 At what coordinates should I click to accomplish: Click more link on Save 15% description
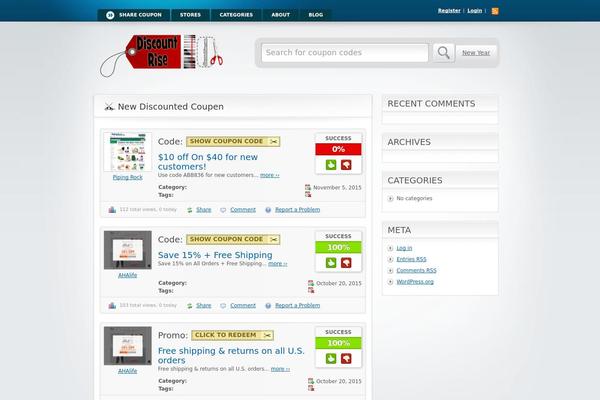(278, 263)
